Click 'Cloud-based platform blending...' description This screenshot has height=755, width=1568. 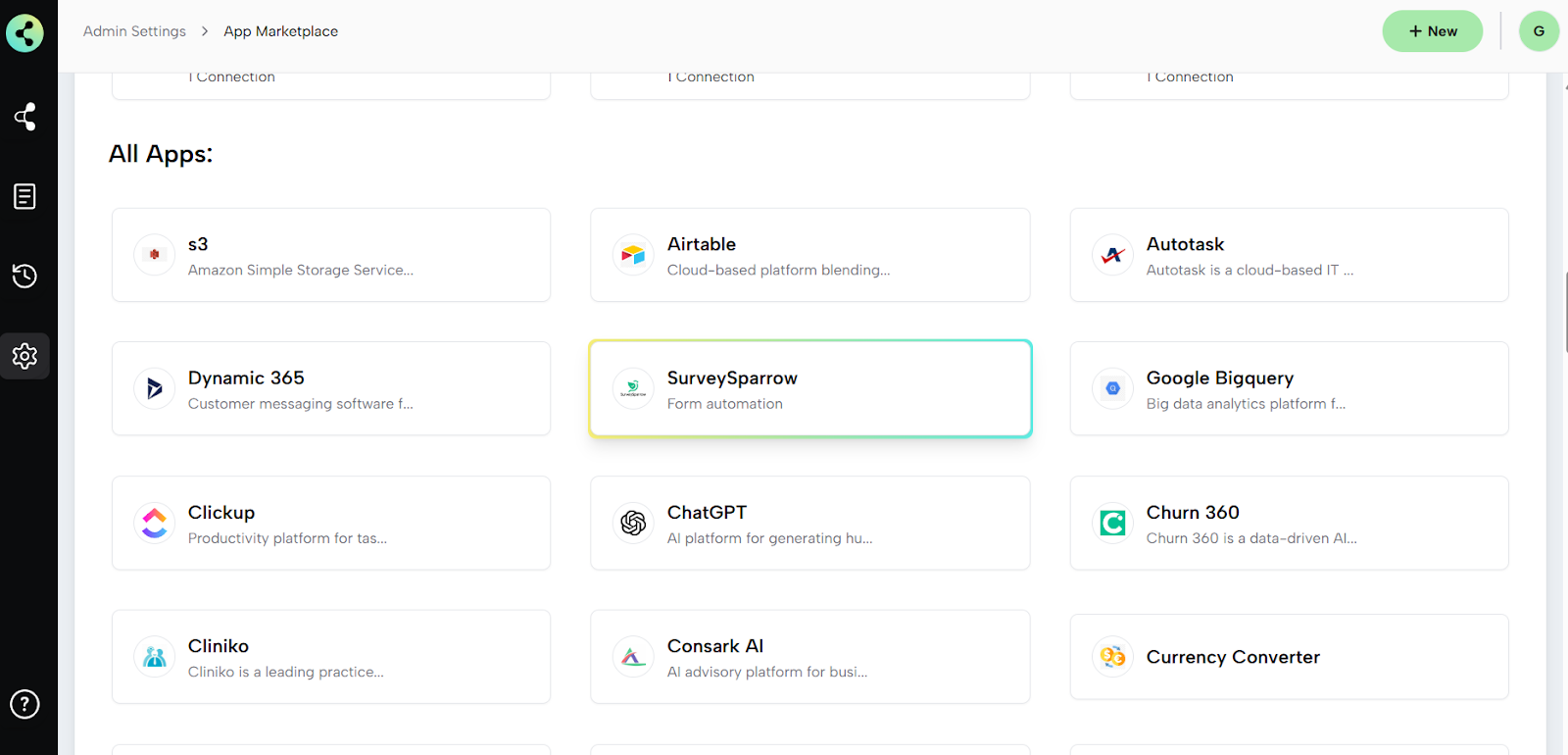[779, 270]
